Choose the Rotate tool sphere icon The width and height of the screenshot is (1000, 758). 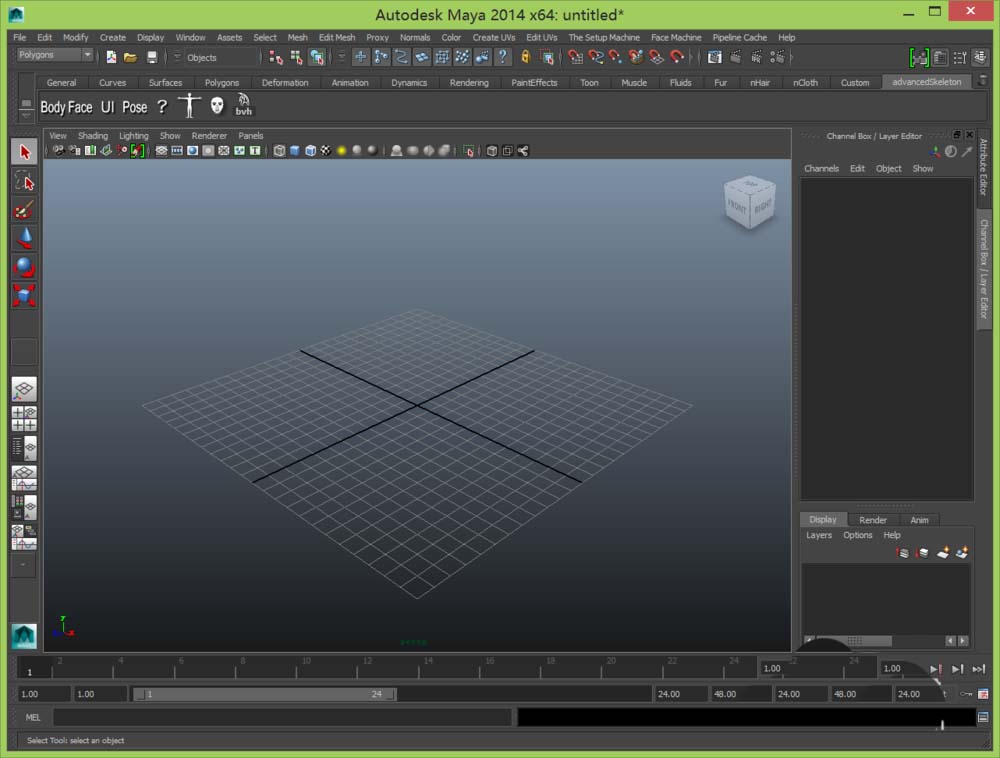click(x=24, y=267)
